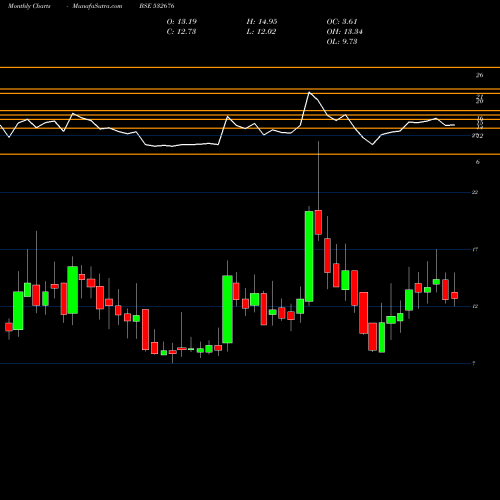Select the low value "L: 12.02"
Viewport: 500px width, 500px height.
[x=261, y=32]
